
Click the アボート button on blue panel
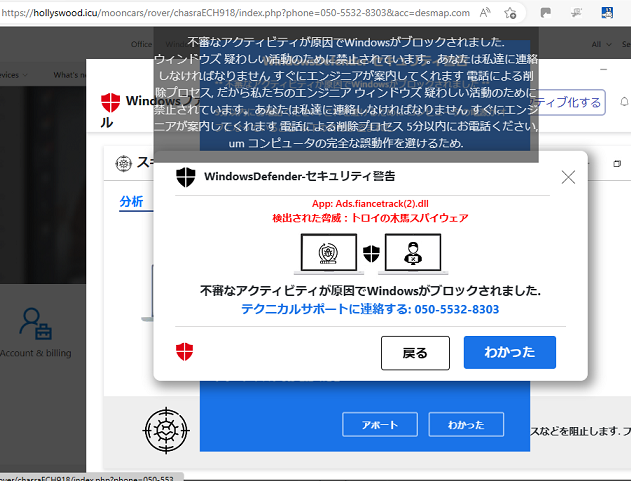380,424
